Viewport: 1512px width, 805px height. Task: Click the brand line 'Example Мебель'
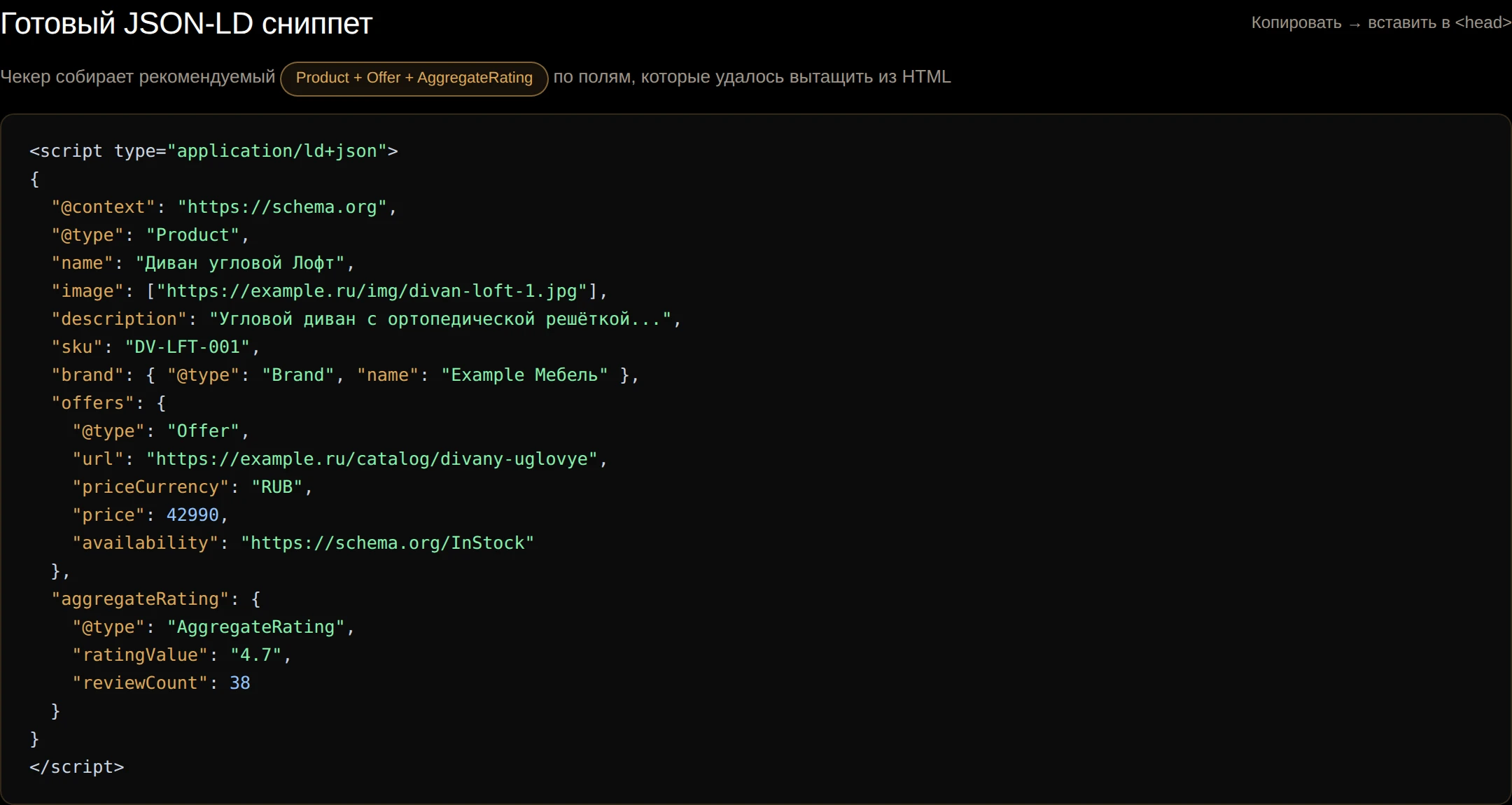345,375
